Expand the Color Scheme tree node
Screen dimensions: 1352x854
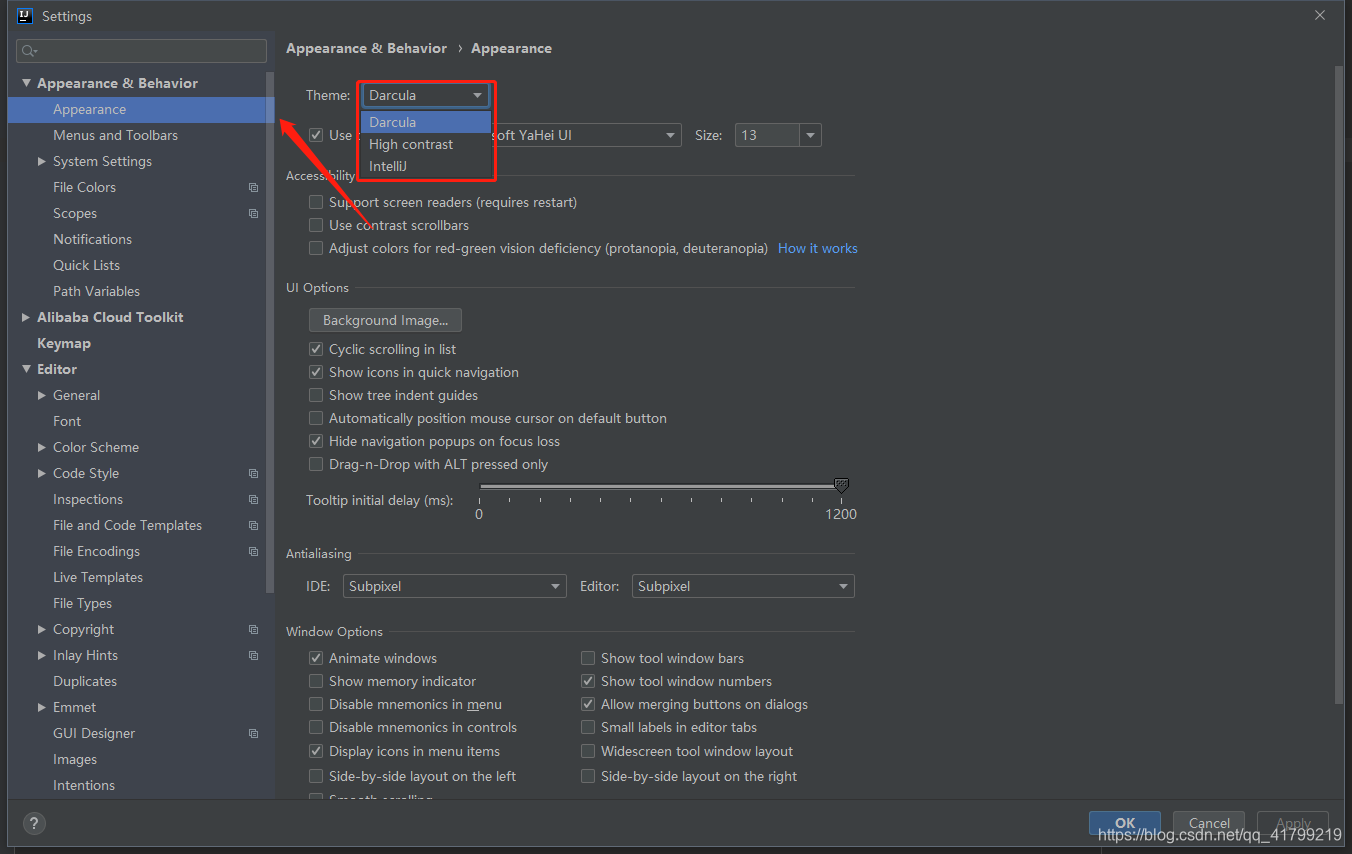pyautogui.click(x=42, y=447)
